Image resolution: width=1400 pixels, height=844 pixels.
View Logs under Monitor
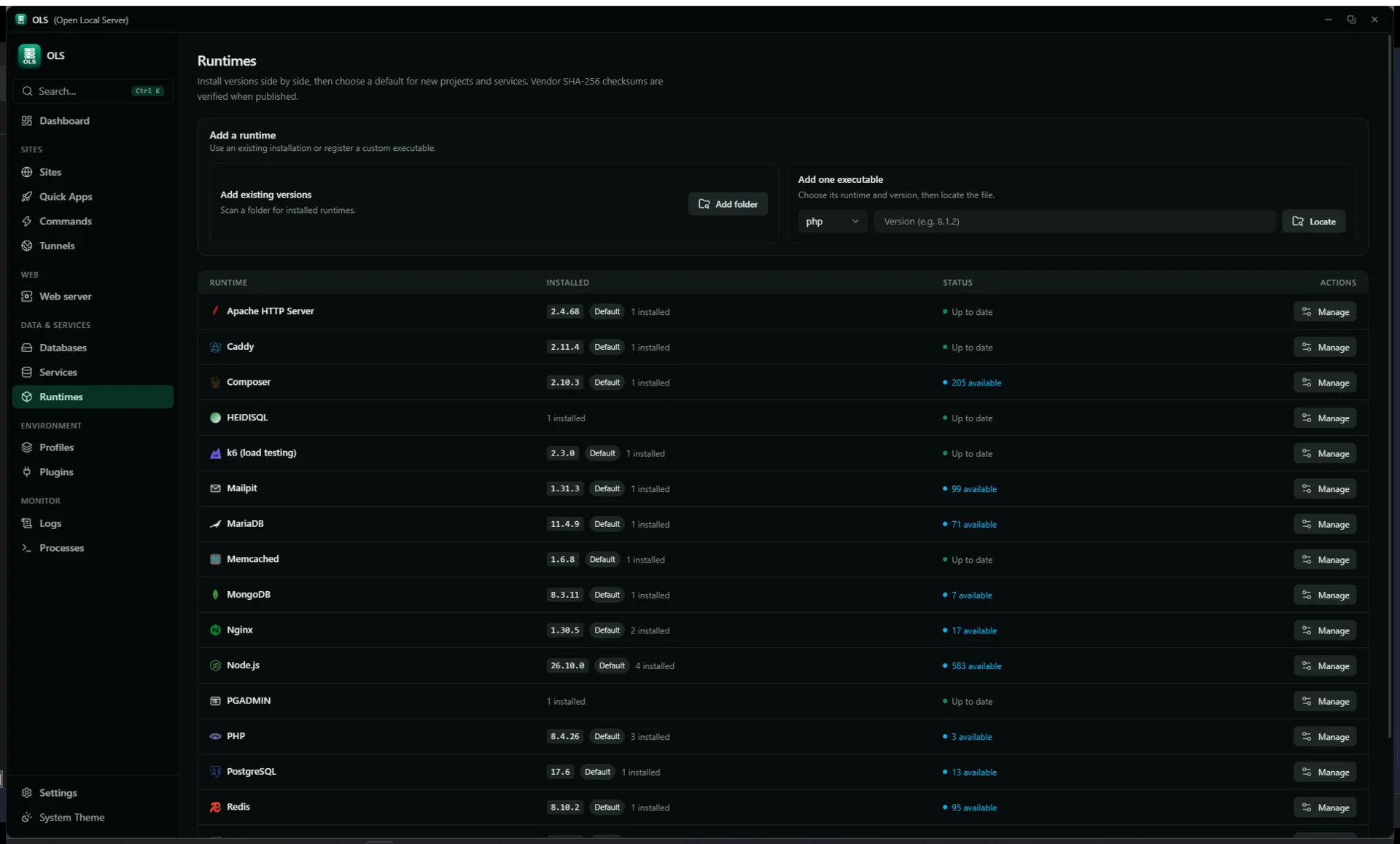(x=93, y=523)
